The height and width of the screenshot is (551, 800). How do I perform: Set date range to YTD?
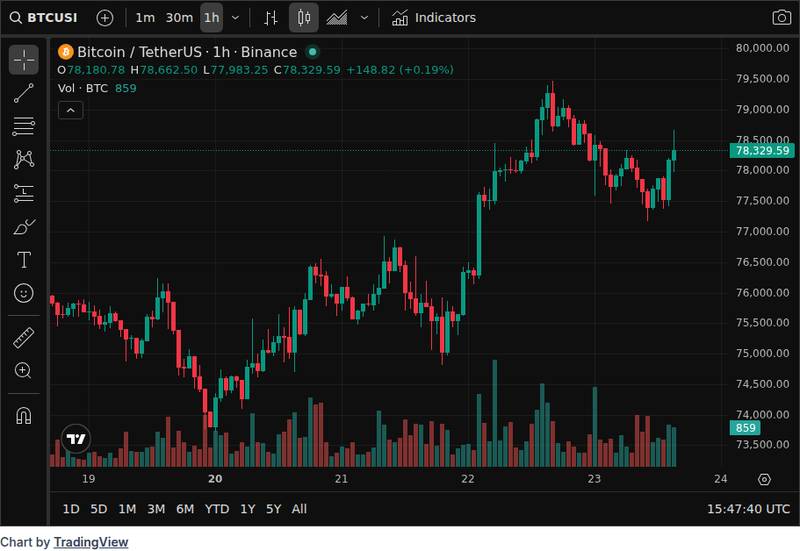click(217, 509)
